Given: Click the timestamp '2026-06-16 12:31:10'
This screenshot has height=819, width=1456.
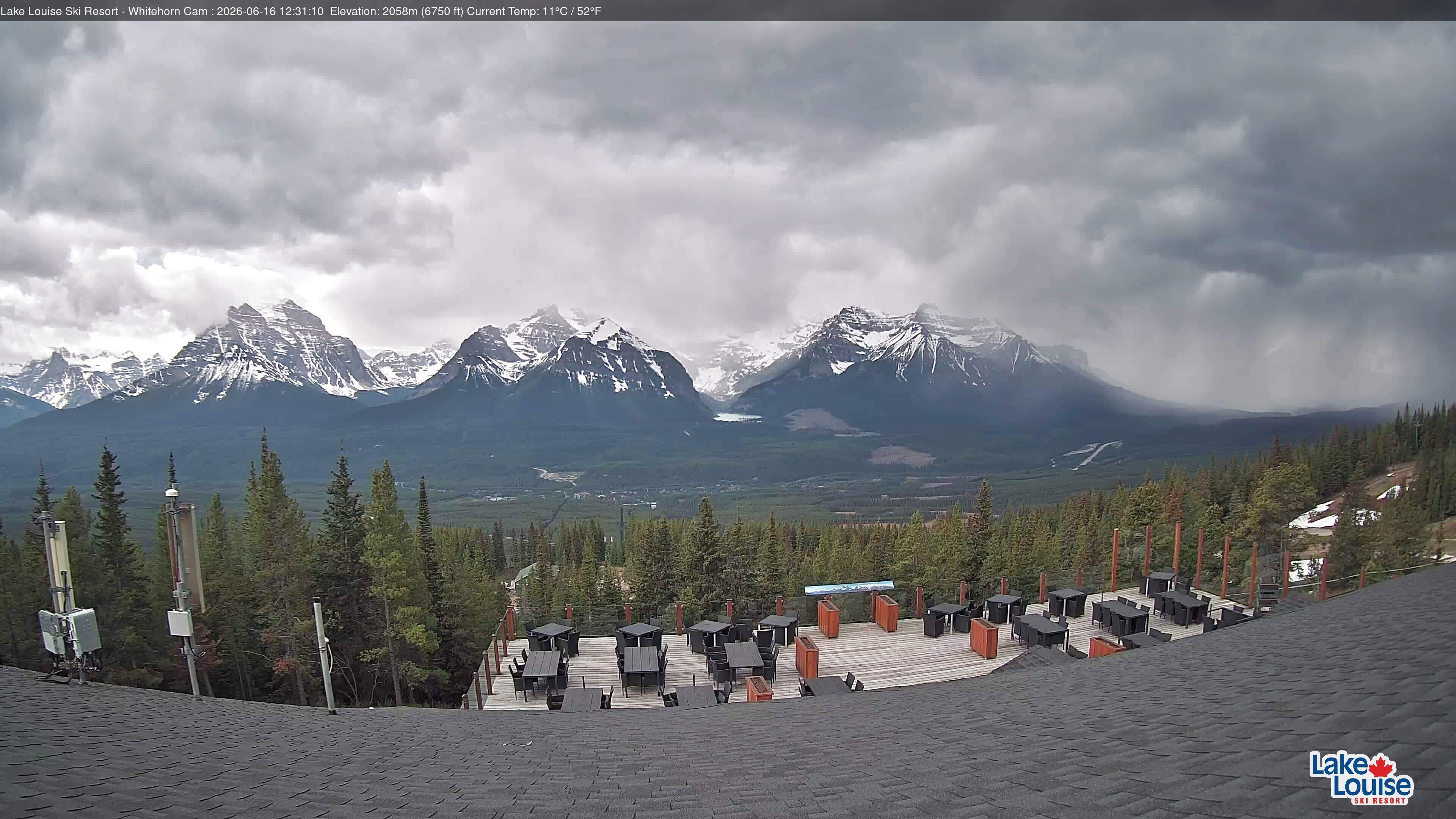Looking at the screenshot, I should tap(270, 11).
